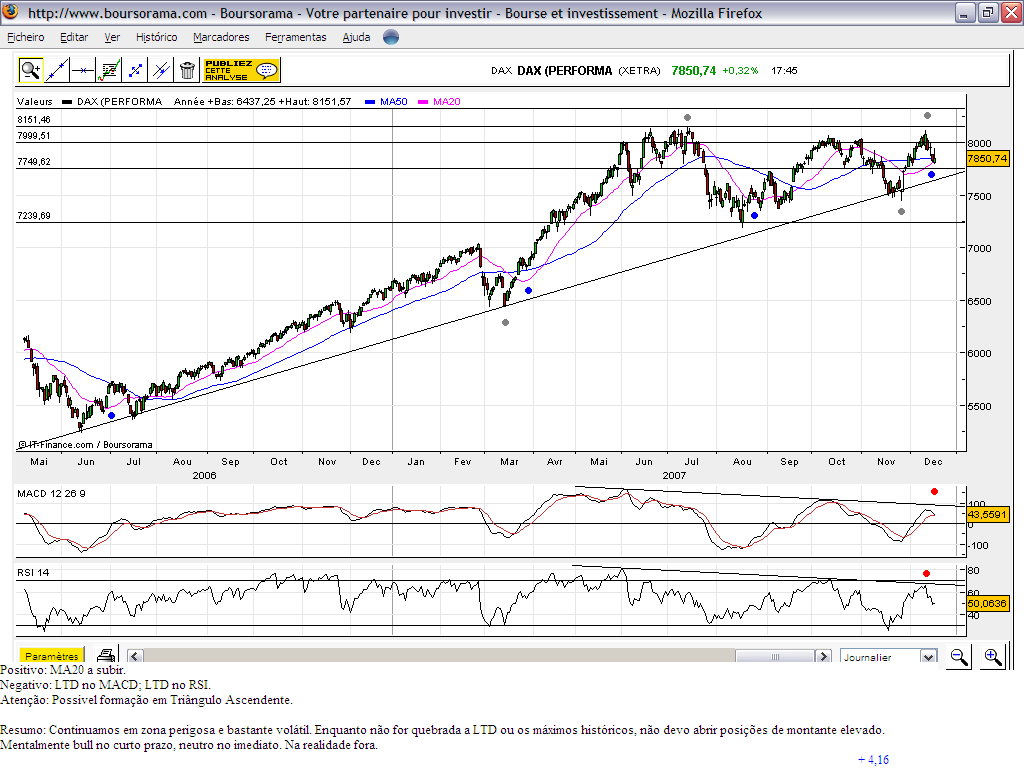Click the chart scrollbar left arrow

tap(135, 656)
